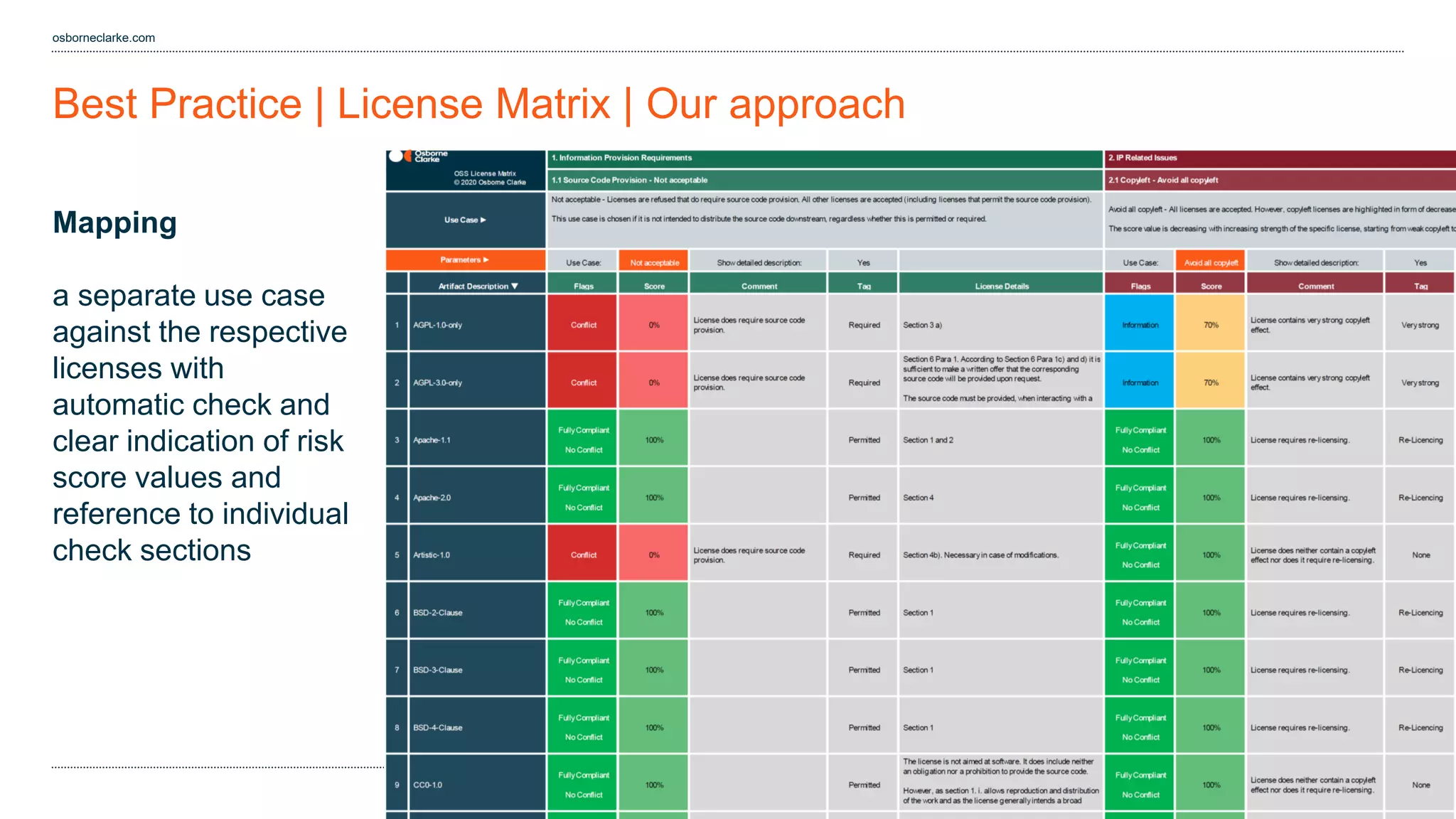The width and height of the screenshot is (1456, 819).
Task: Toggle the Yes cell for show detailed description
Action: point(863,262)
